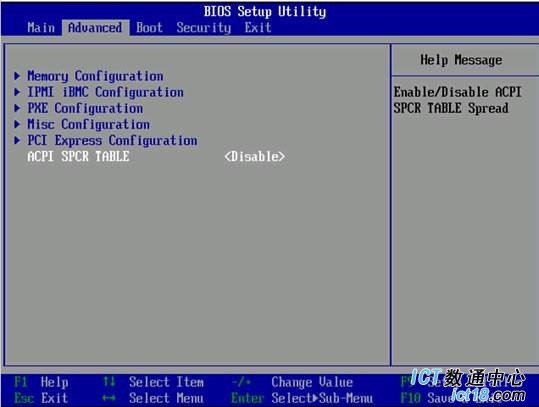The width and height of the screenshot is (539, 407).
Task: Open the Memory Configuration submenu
Action: pos(95,76)
